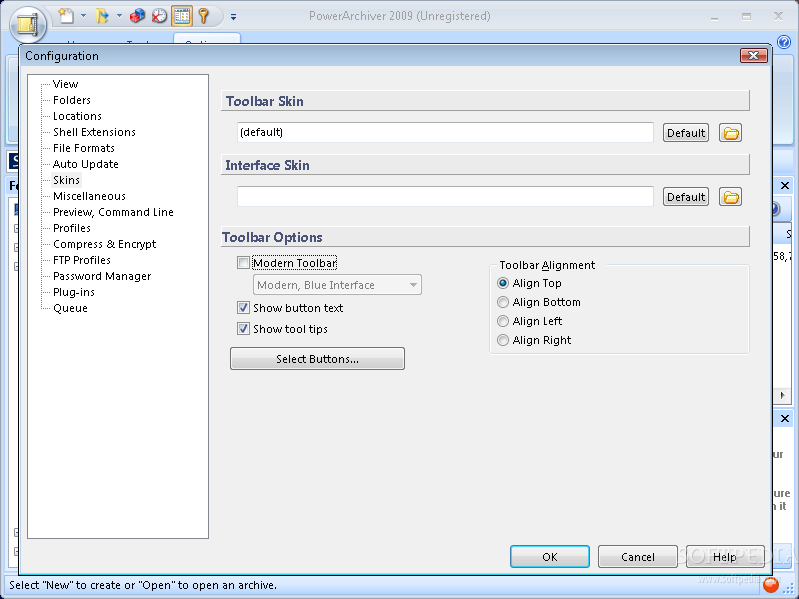Image resolution: width=799 pixels, height=599 pixels.
Task: Reset Toolbar Skin with Default button
Action: [686, 133]
